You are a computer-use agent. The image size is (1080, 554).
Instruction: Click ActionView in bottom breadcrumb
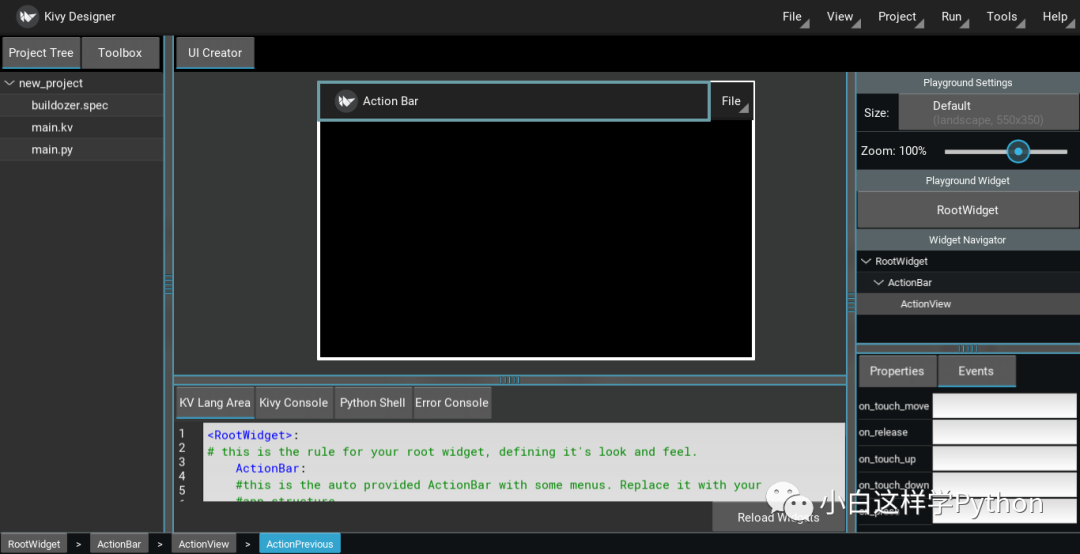(x=204, y=544)
